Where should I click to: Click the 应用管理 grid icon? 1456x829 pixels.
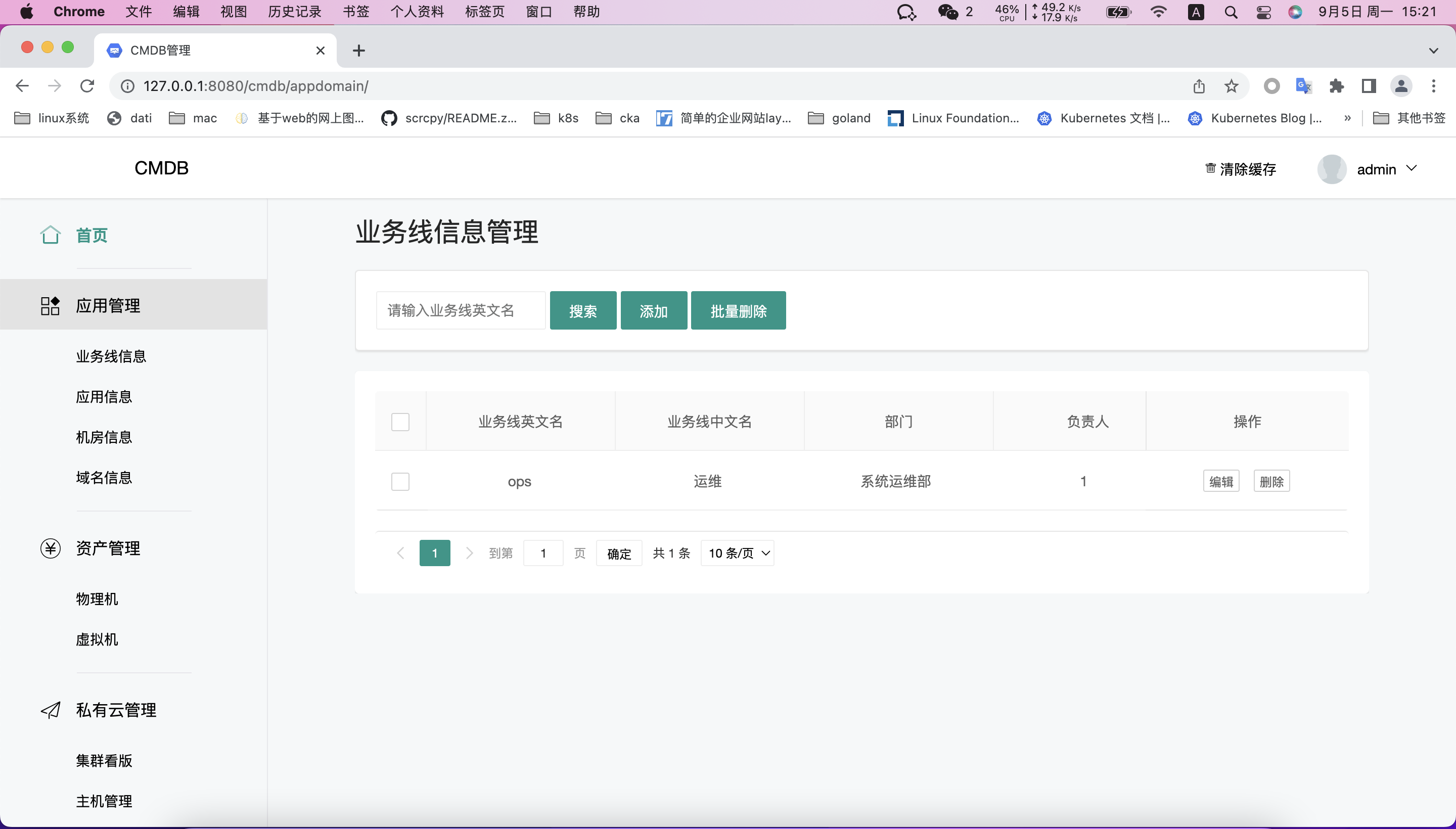coord(50,306)
